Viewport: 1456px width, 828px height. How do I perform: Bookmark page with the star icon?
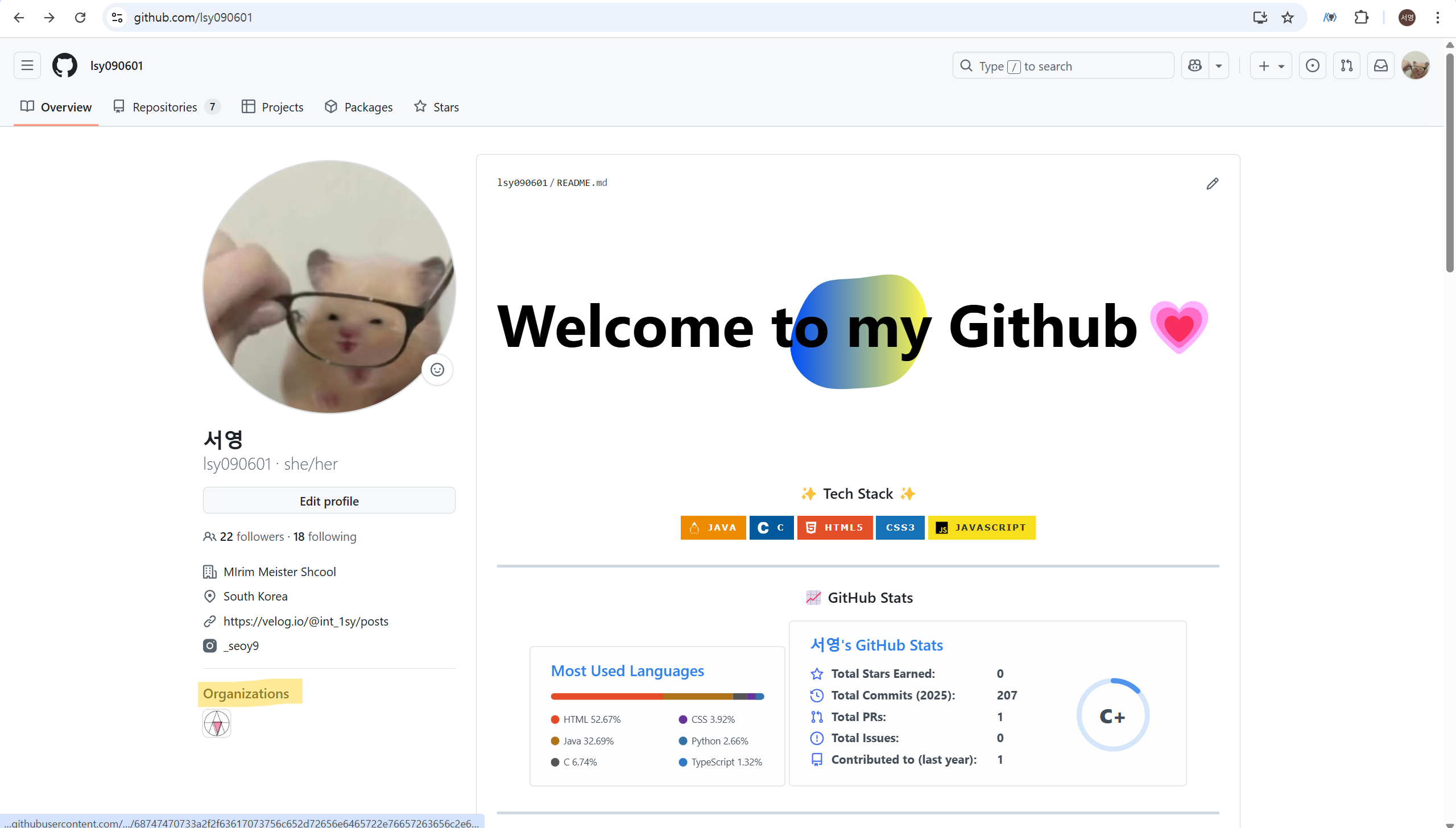point(1288,18)
